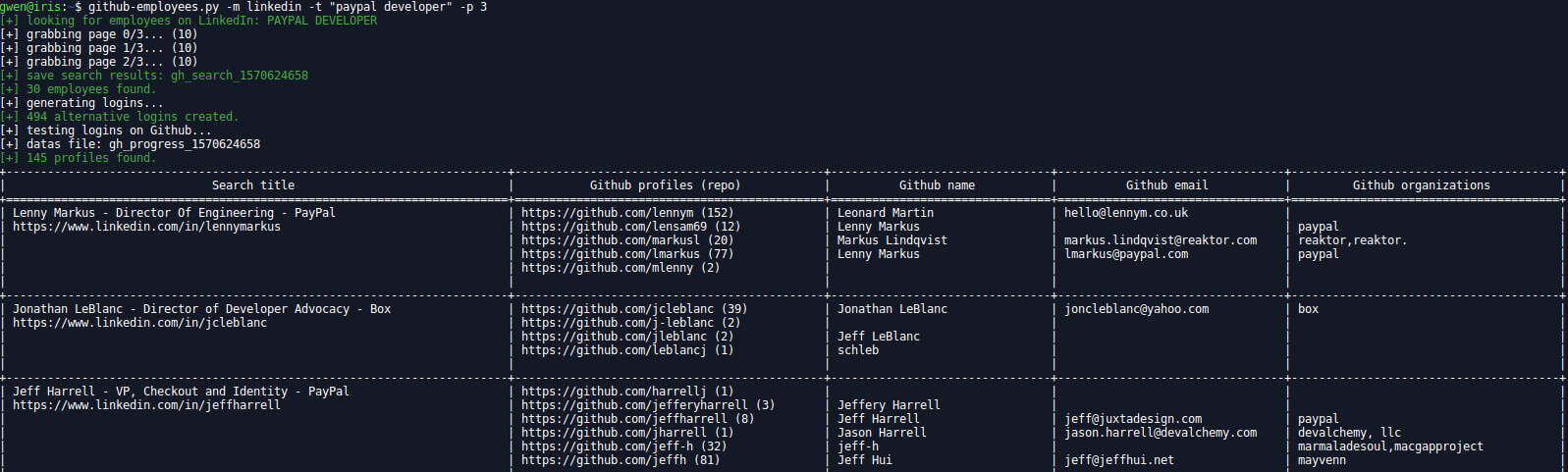Viewport: 1568px width, 472px height.
Task: Open the lennymarkus LinkedIn profile URL
Action: point(146,227)
